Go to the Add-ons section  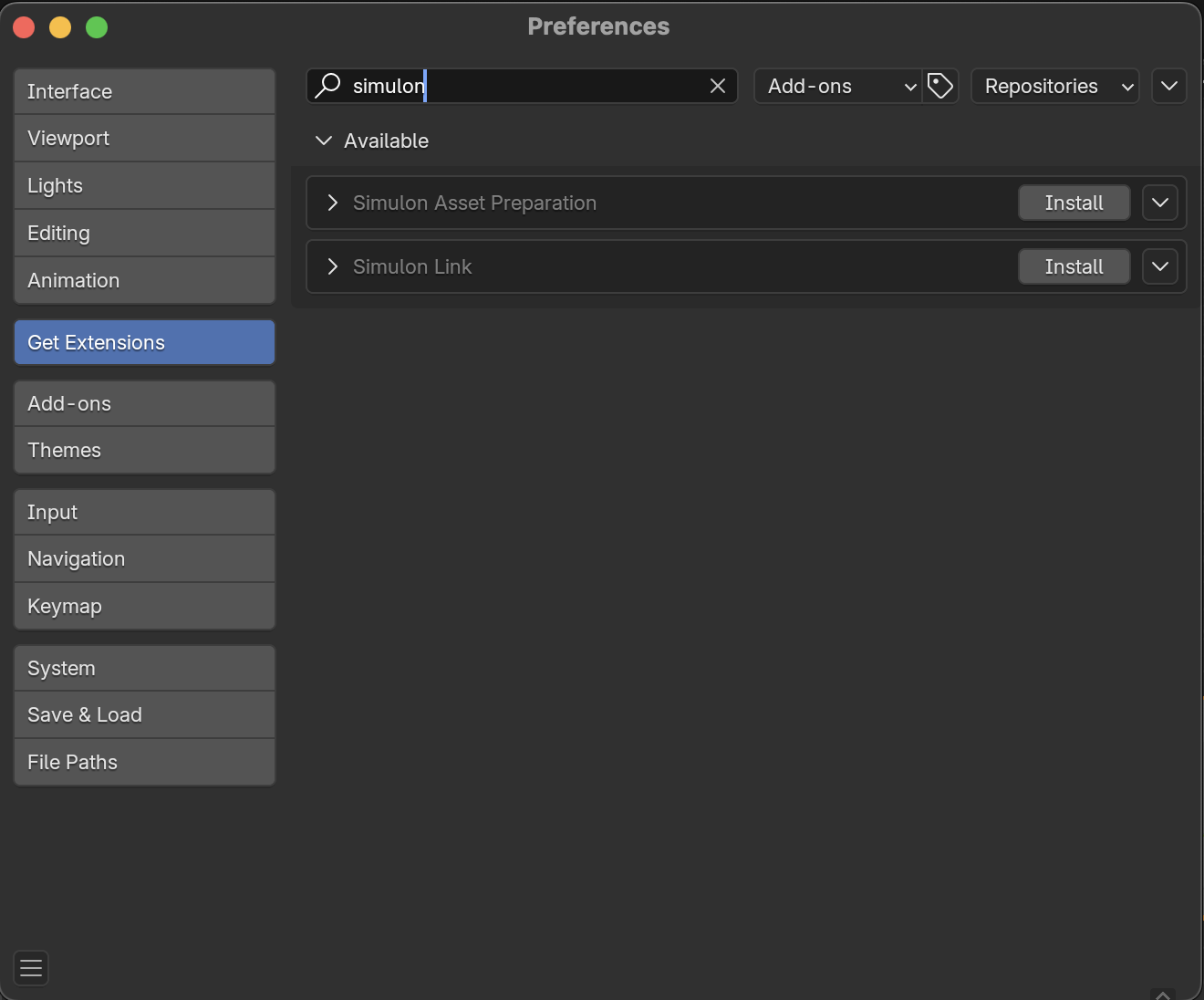click(144, 403)
